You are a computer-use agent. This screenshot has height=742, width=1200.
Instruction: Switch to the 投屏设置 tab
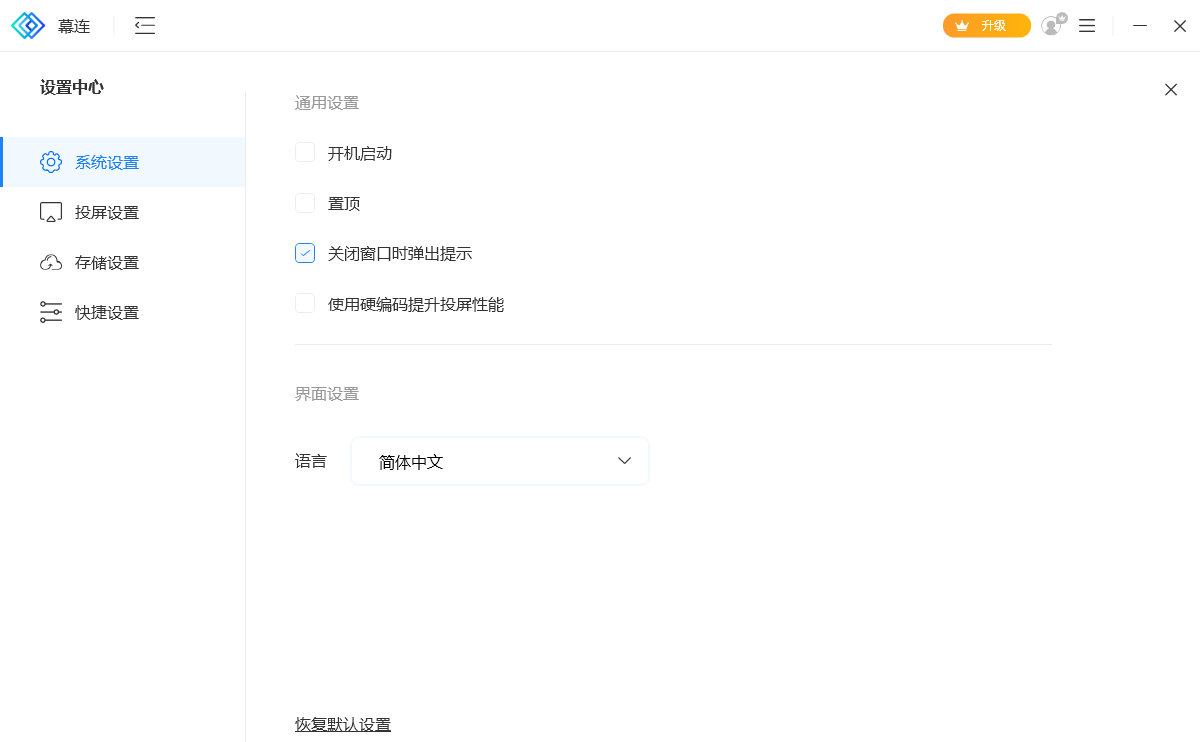(x=107, y=212)
